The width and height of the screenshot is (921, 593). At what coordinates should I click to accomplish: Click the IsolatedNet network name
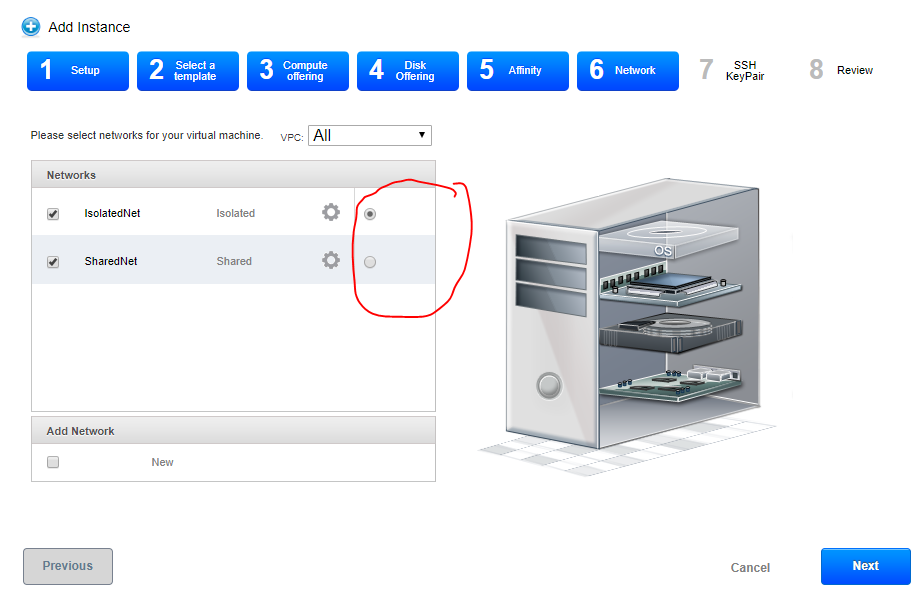tap(112, 213)
